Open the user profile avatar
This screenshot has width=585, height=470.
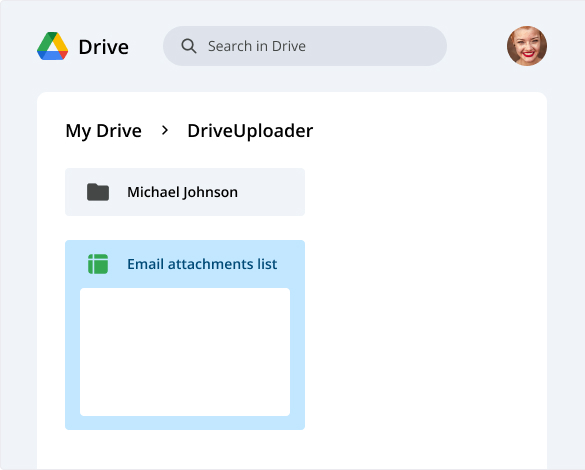tap(527, 46)
